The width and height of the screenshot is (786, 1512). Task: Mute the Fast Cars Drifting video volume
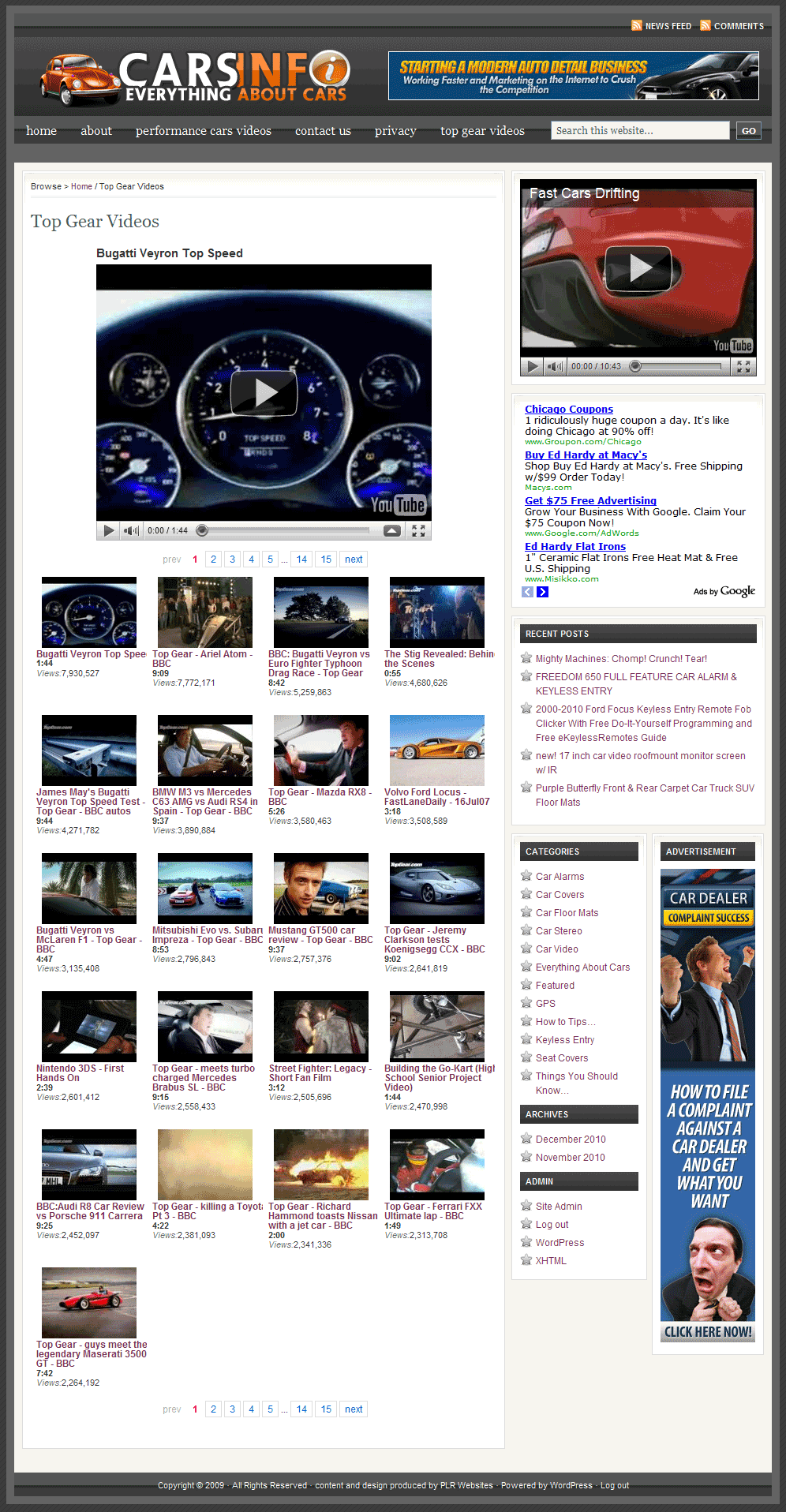555,366
